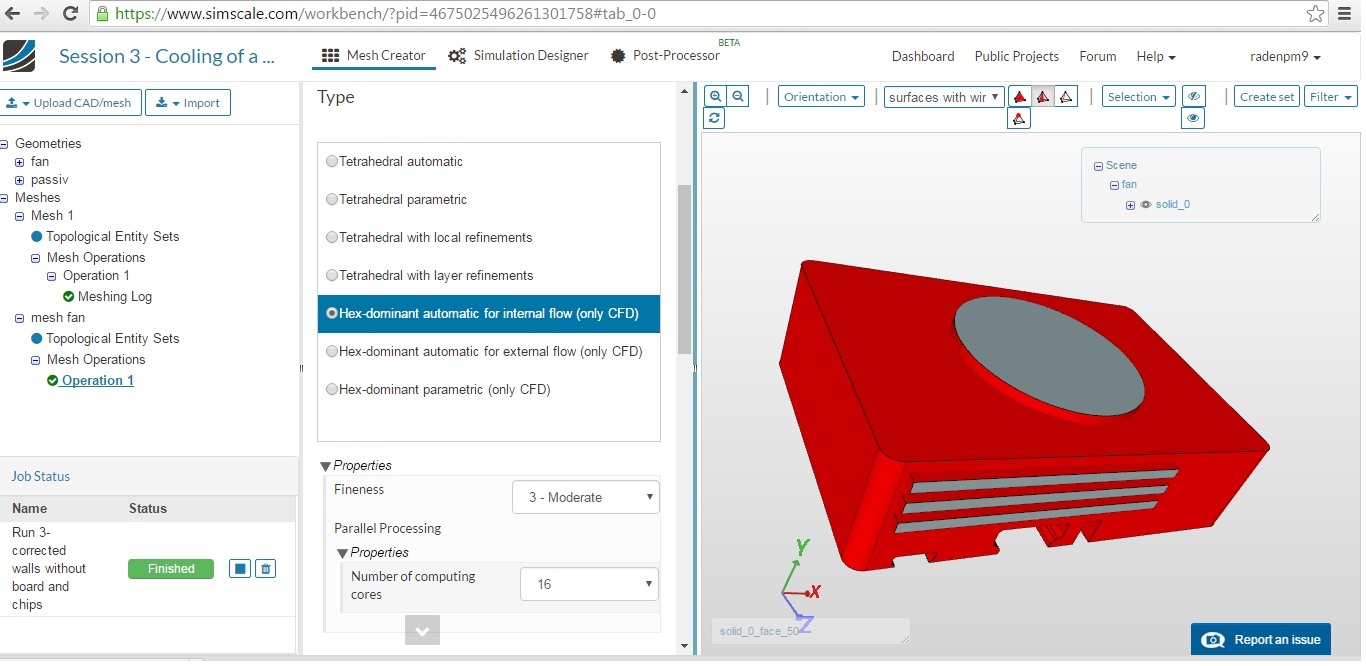This screenshot has height=666, width=1366.
Task: Select the red-vertex tetrahedron pick mode
Action: [1019, 119]
